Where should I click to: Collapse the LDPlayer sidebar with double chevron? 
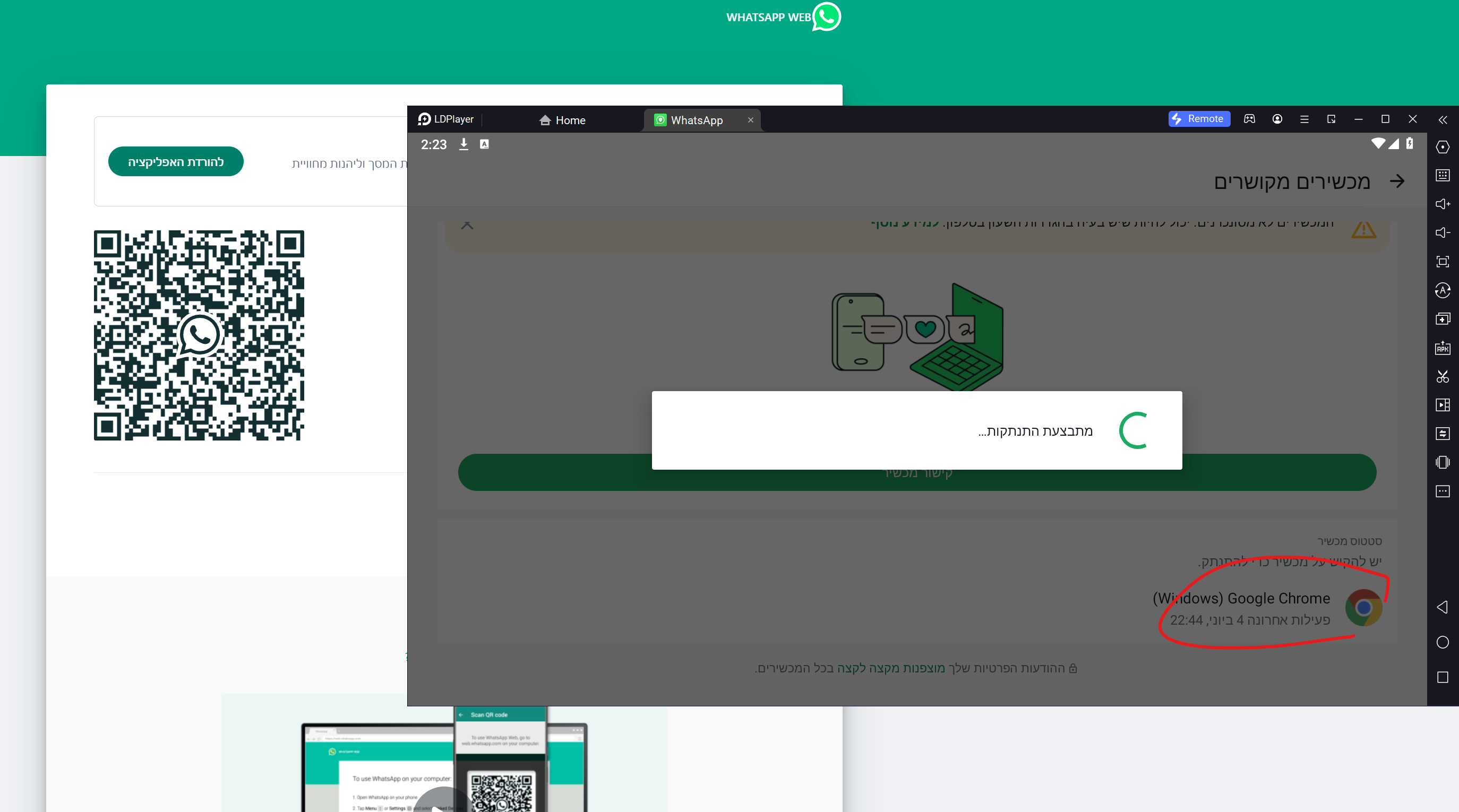coord(1442,119)
